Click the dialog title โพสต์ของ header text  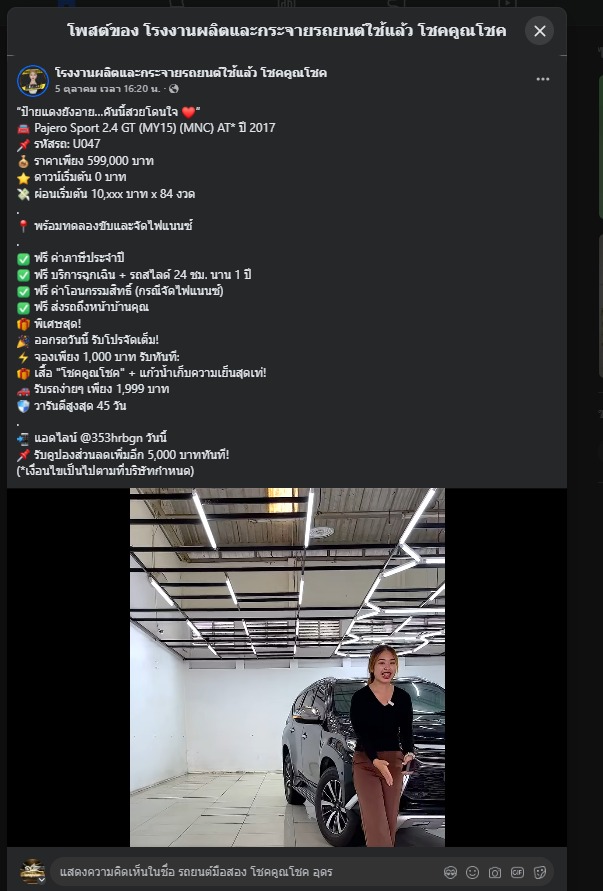tap(286, 31)
